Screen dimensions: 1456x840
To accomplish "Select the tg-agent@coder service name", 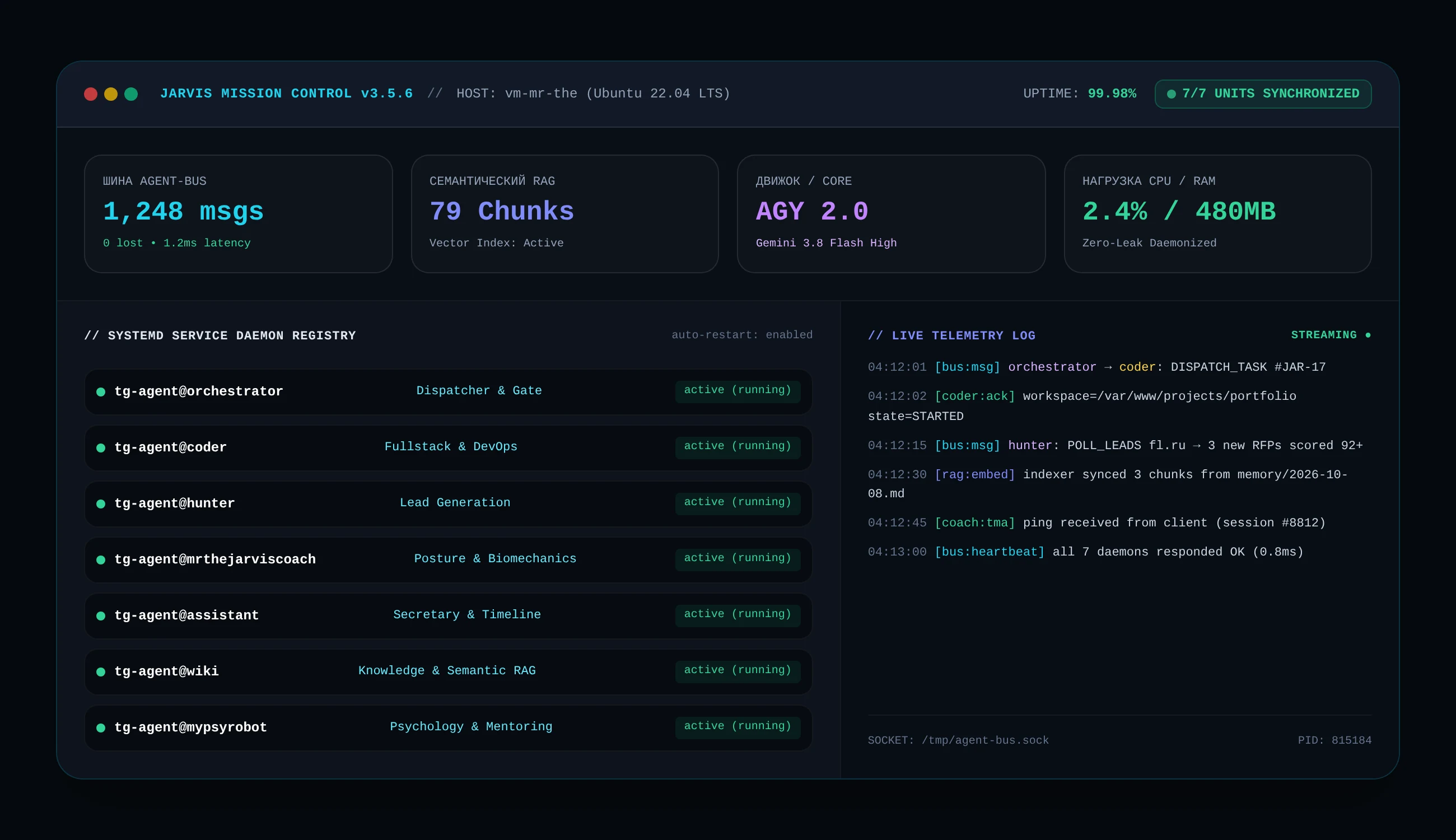I will tap(170, 447).
